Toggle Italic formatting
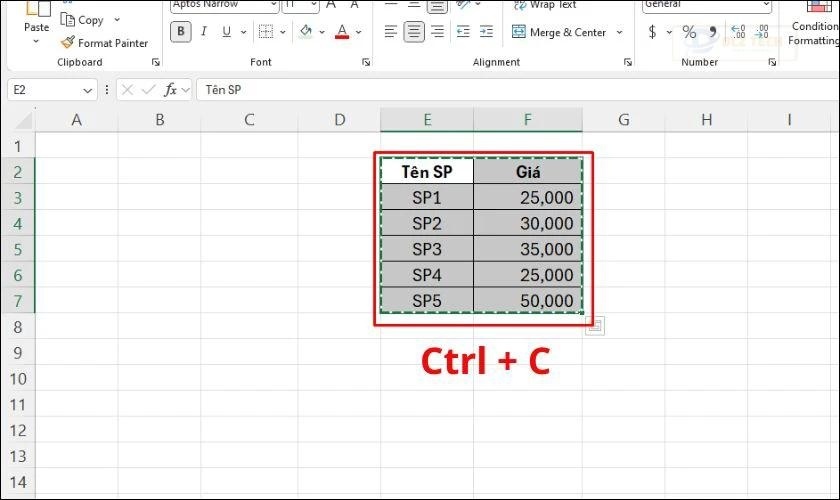 coord(204,32)
